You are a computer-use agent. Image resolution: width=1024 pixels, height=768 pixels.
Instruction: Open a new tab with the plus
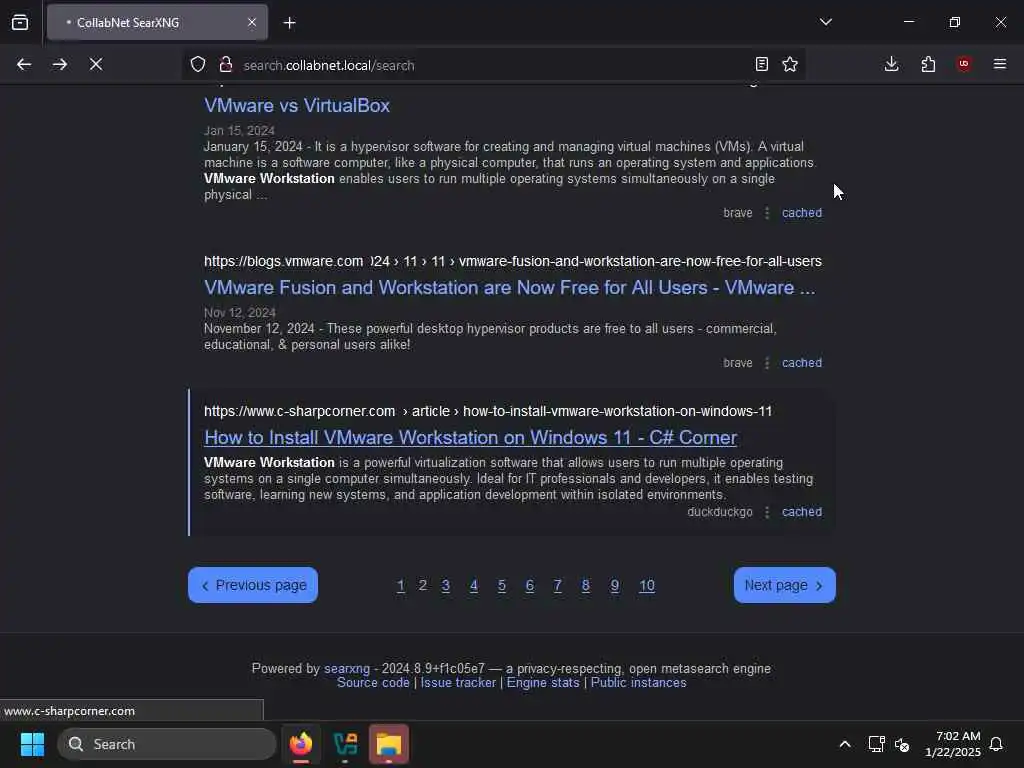tap(289, 23)
